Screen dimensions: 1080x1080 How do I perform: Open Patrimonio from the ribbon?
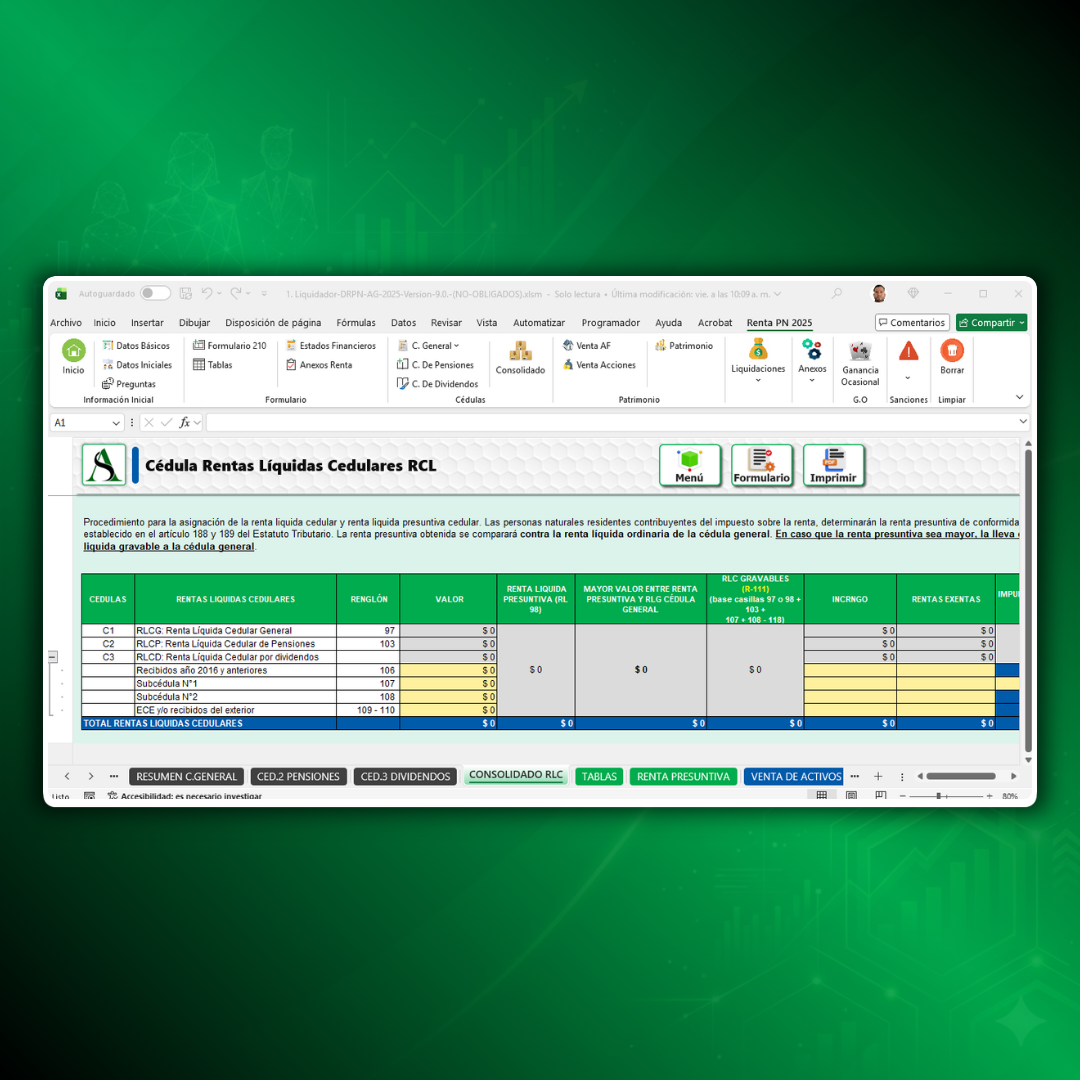click(684, 346)
